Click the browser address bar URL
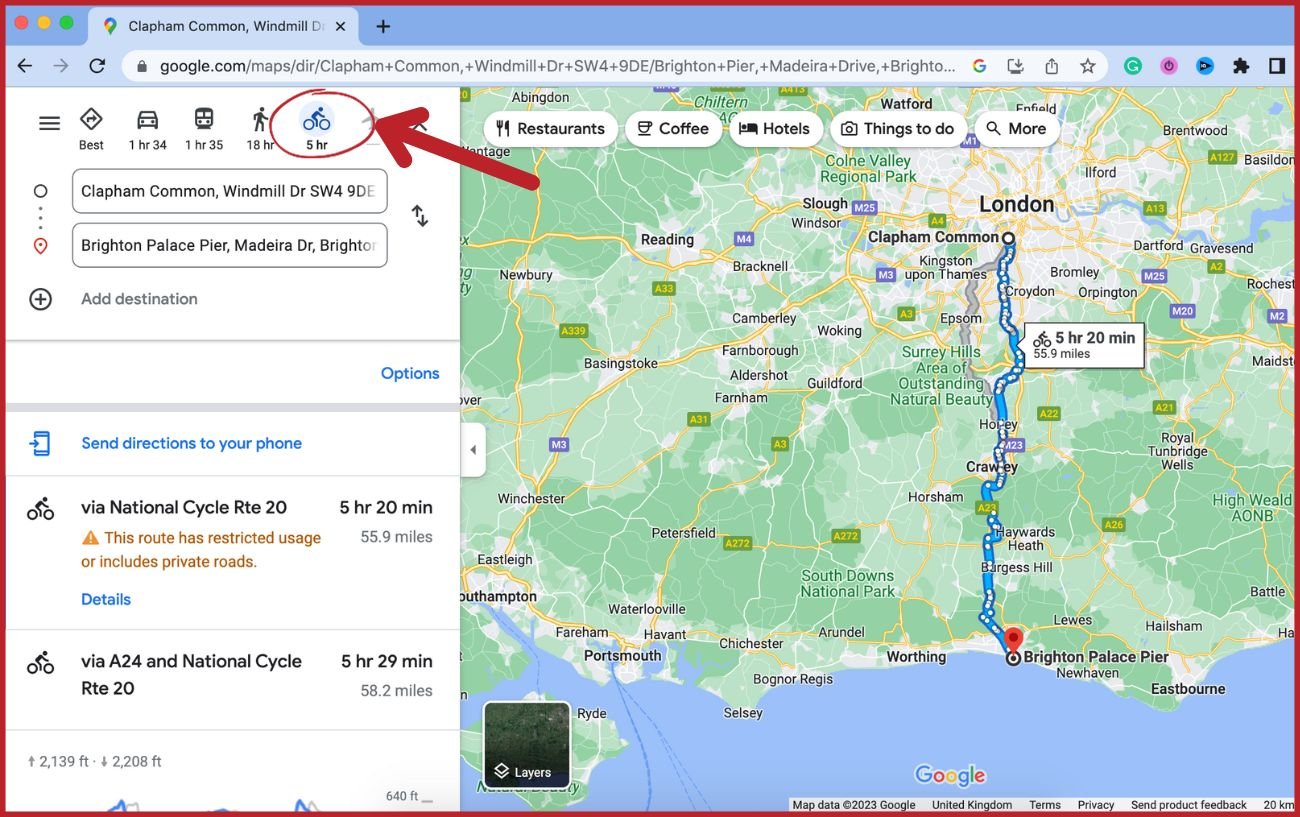1300x817 pixels. coord(557,66)
